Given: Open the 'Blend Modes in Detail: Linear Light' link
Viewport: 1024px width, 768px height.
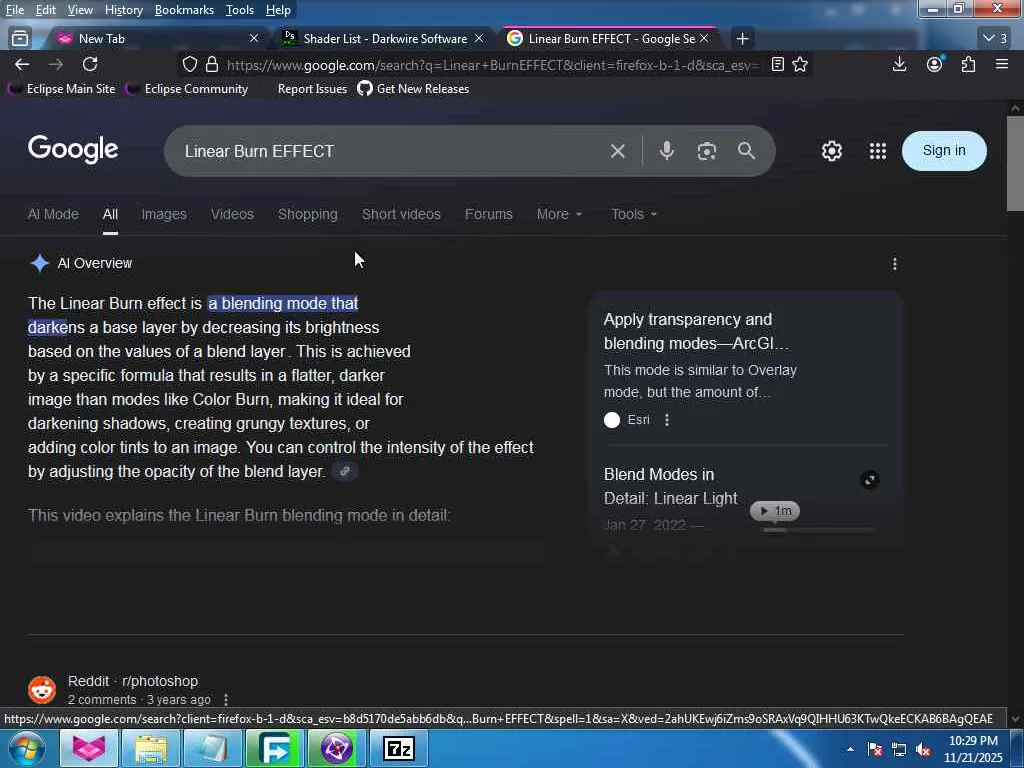Looking at the screenshot, I should [671, 487].
